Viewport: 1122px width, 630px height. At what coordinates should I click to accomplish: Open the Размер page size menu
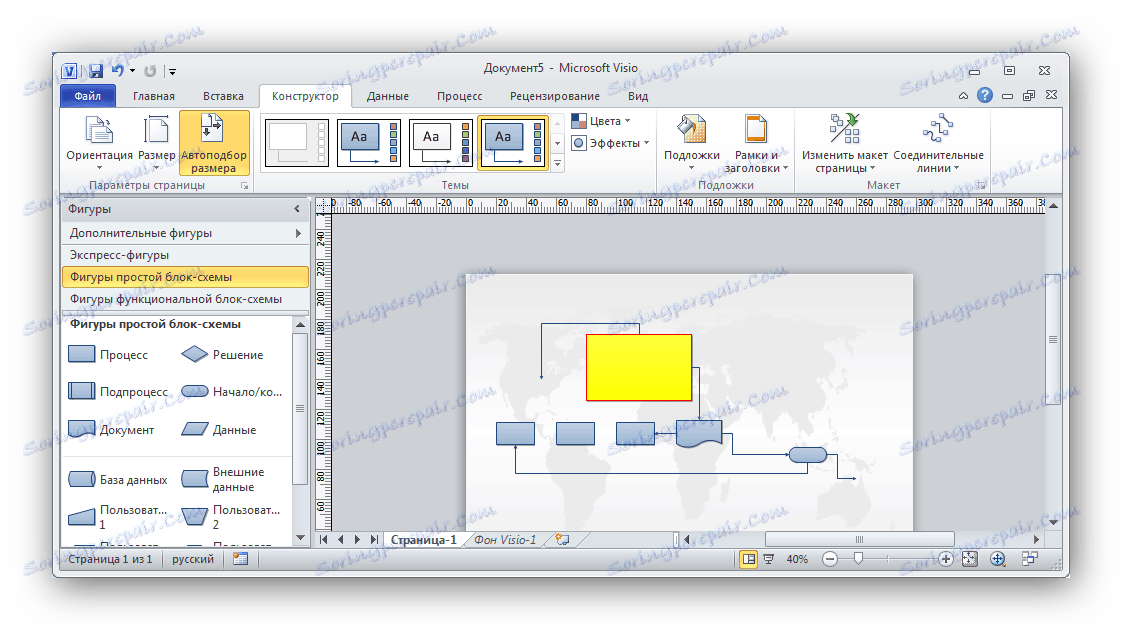tap(156, 143)
